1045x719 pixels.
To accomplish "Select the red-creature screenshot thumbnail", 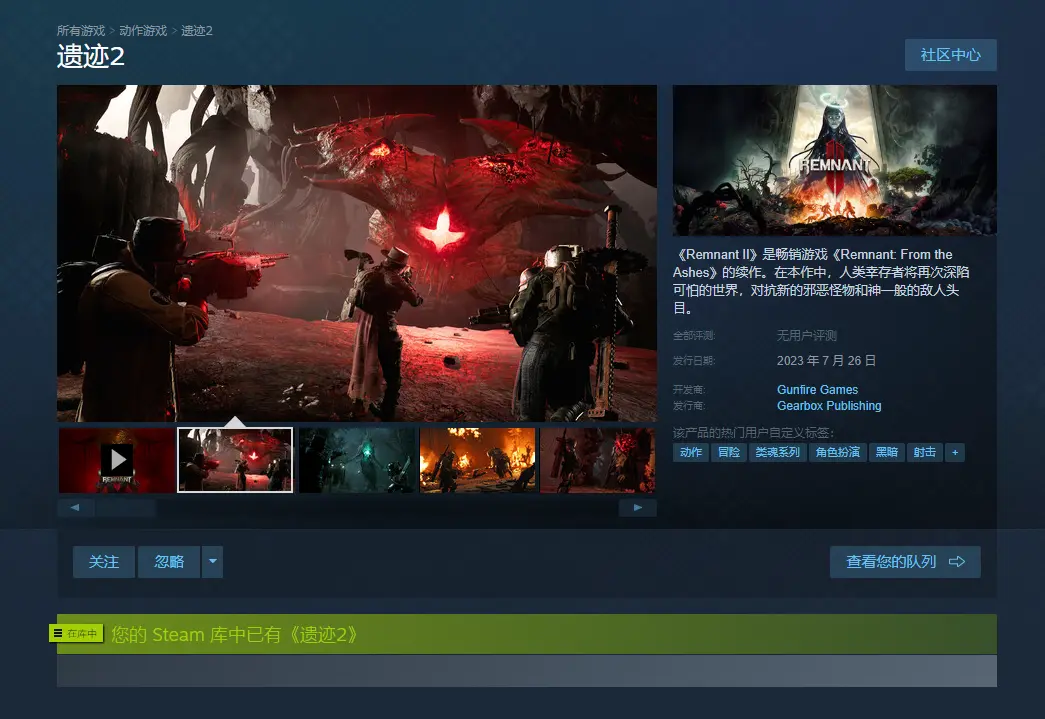I will (235, 460).
